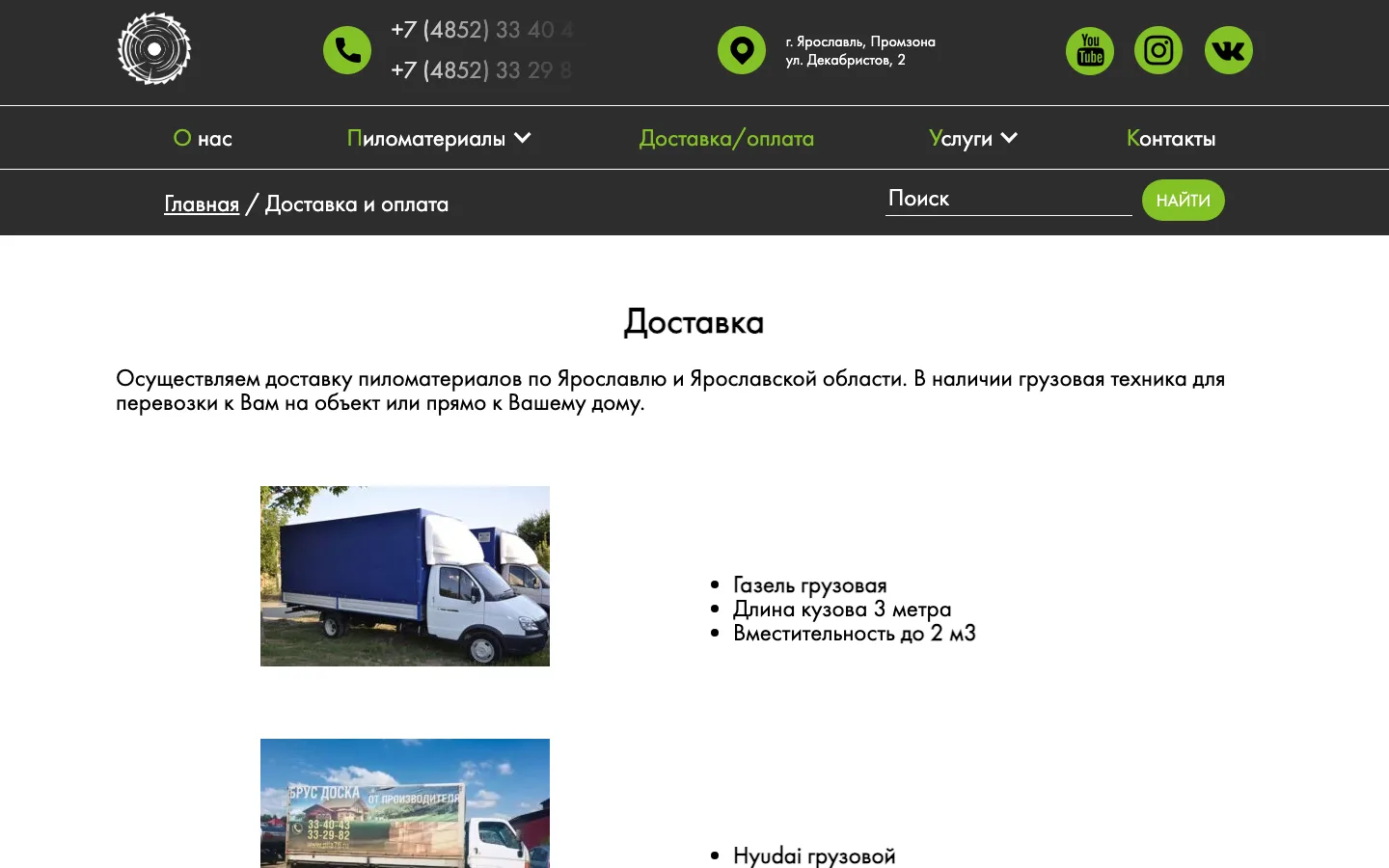Image resolution: width=1389 pixels, height=868 pixels.
Task: Call the second phone number +7 (4852) 33 29
Action: [x=482, y=70]
